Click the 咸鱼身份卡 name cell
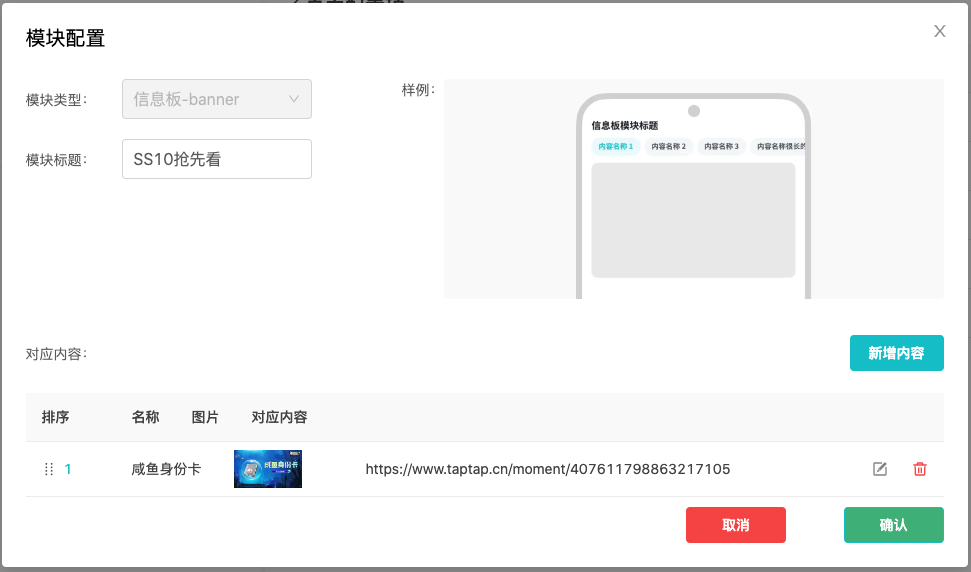 coord(166,469)
